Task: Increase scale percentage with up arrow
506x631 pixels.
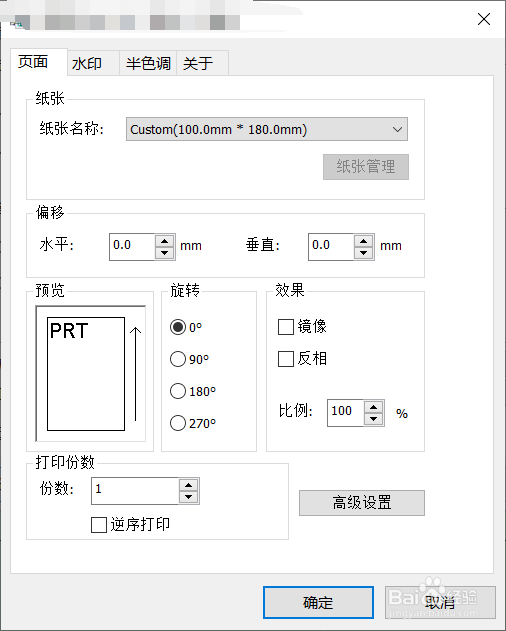Action: [374, 407]
